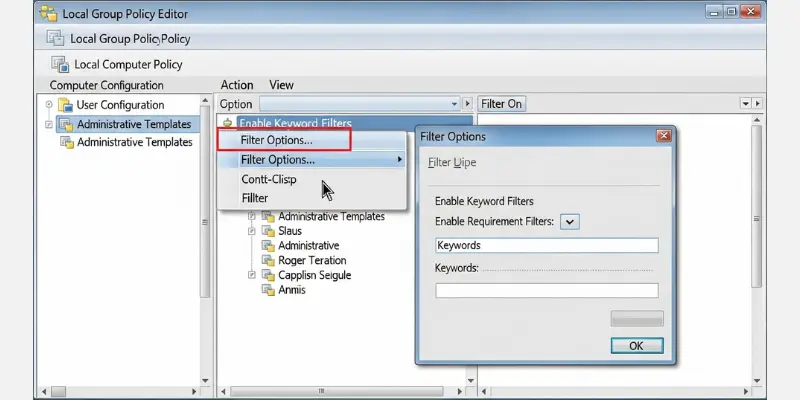Click the Computer Configuration header label
Screen dimensions: 800x400
tap(106, 85)
